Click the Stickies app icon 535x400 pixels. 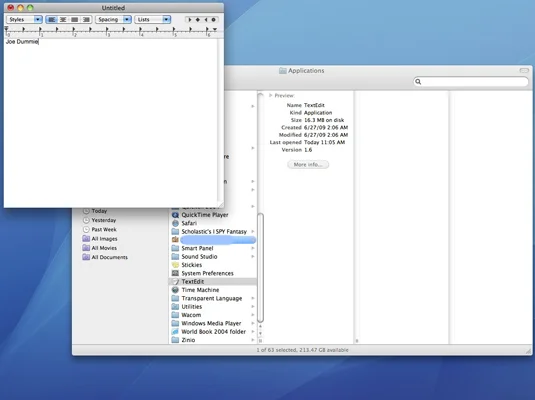coord(175,265)
